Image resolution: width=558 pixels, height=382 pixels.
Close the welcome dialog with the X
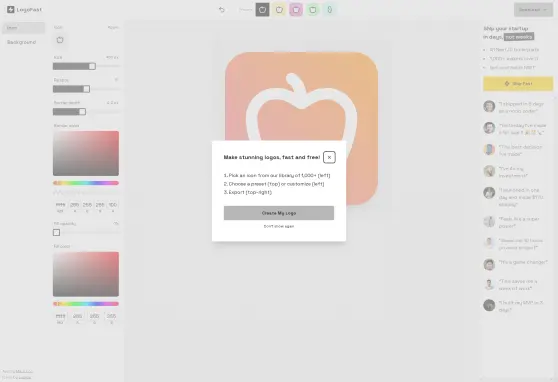tap(329, 157)
